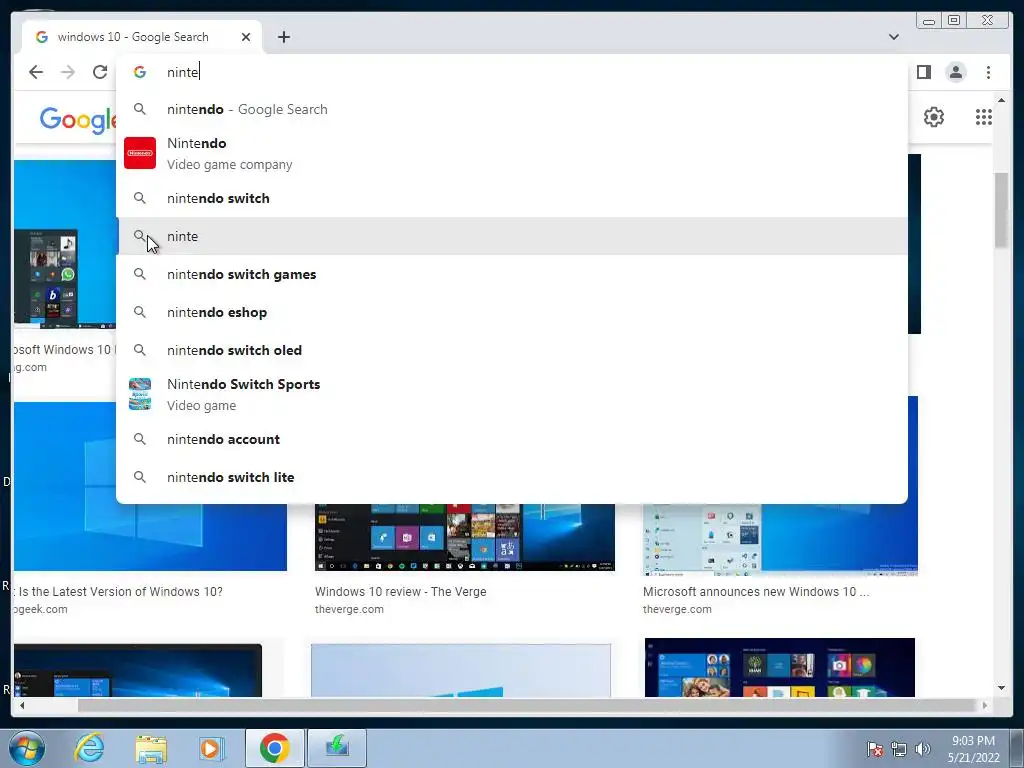Select the 'nintendo - Google Search' suggestion
This screenshot has height=768, width=1024.
tap(512, 109)
